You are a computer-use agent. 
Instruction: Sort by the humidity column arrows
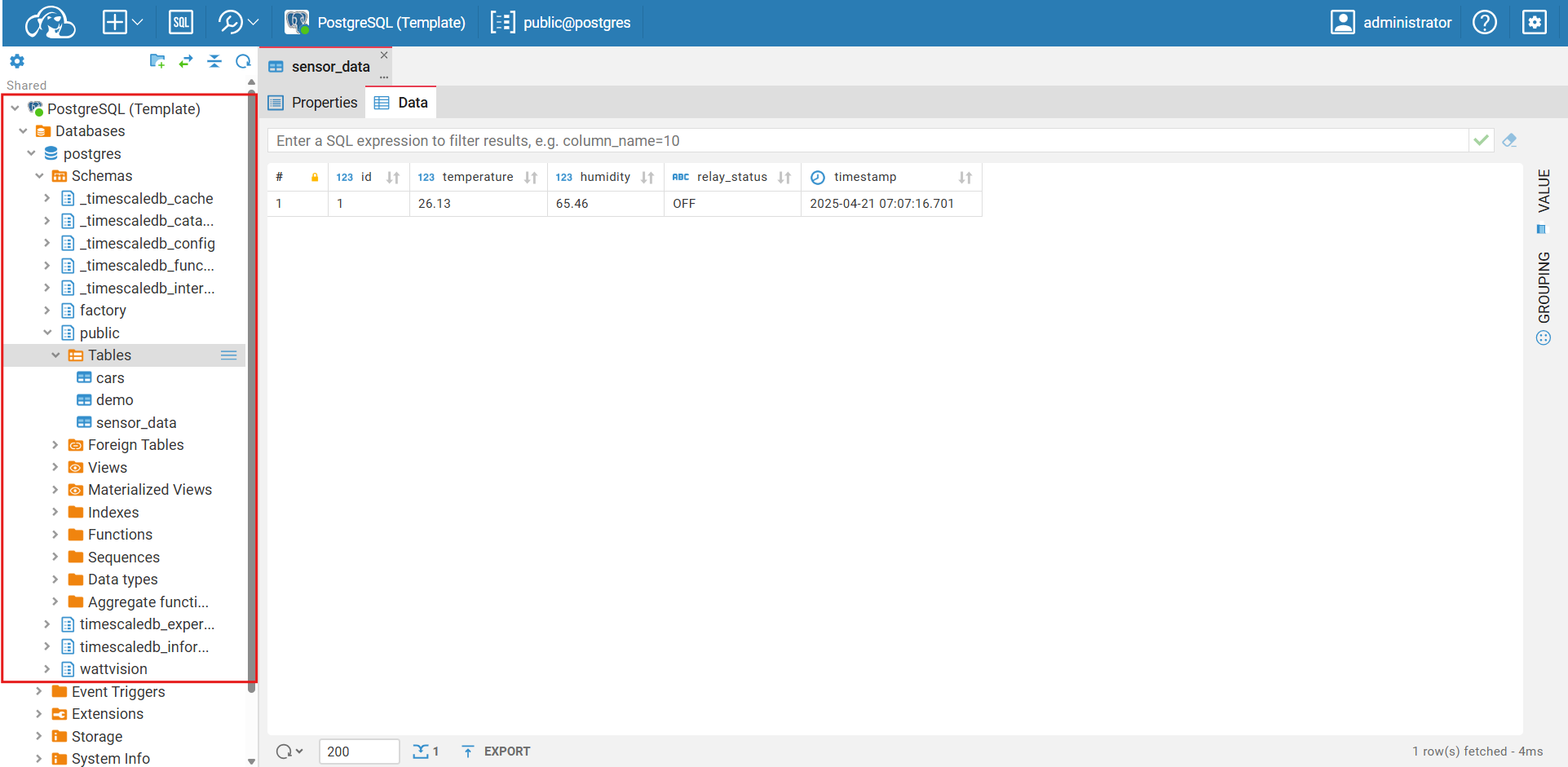(x=647, y=178)
